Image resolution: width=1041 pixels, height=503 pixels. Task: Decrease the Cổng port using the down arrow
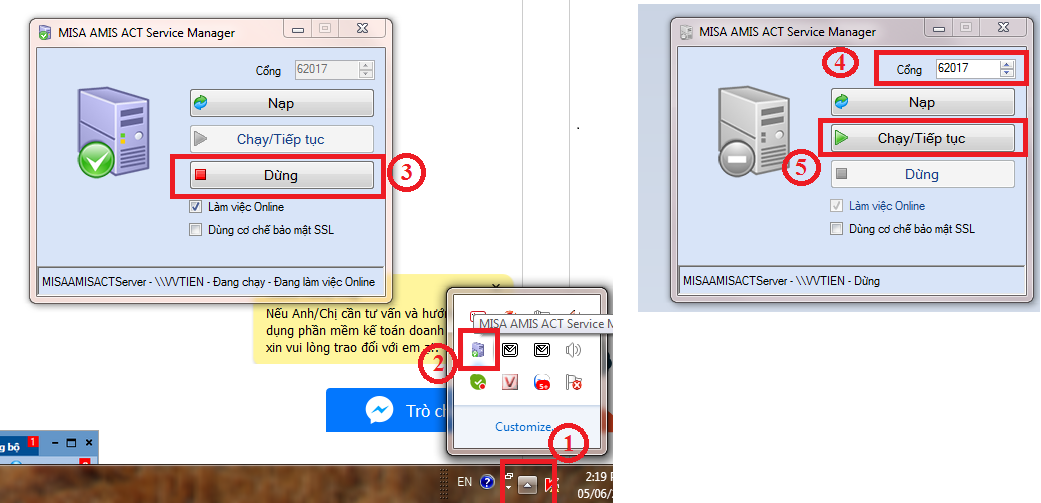(1007, 72)
